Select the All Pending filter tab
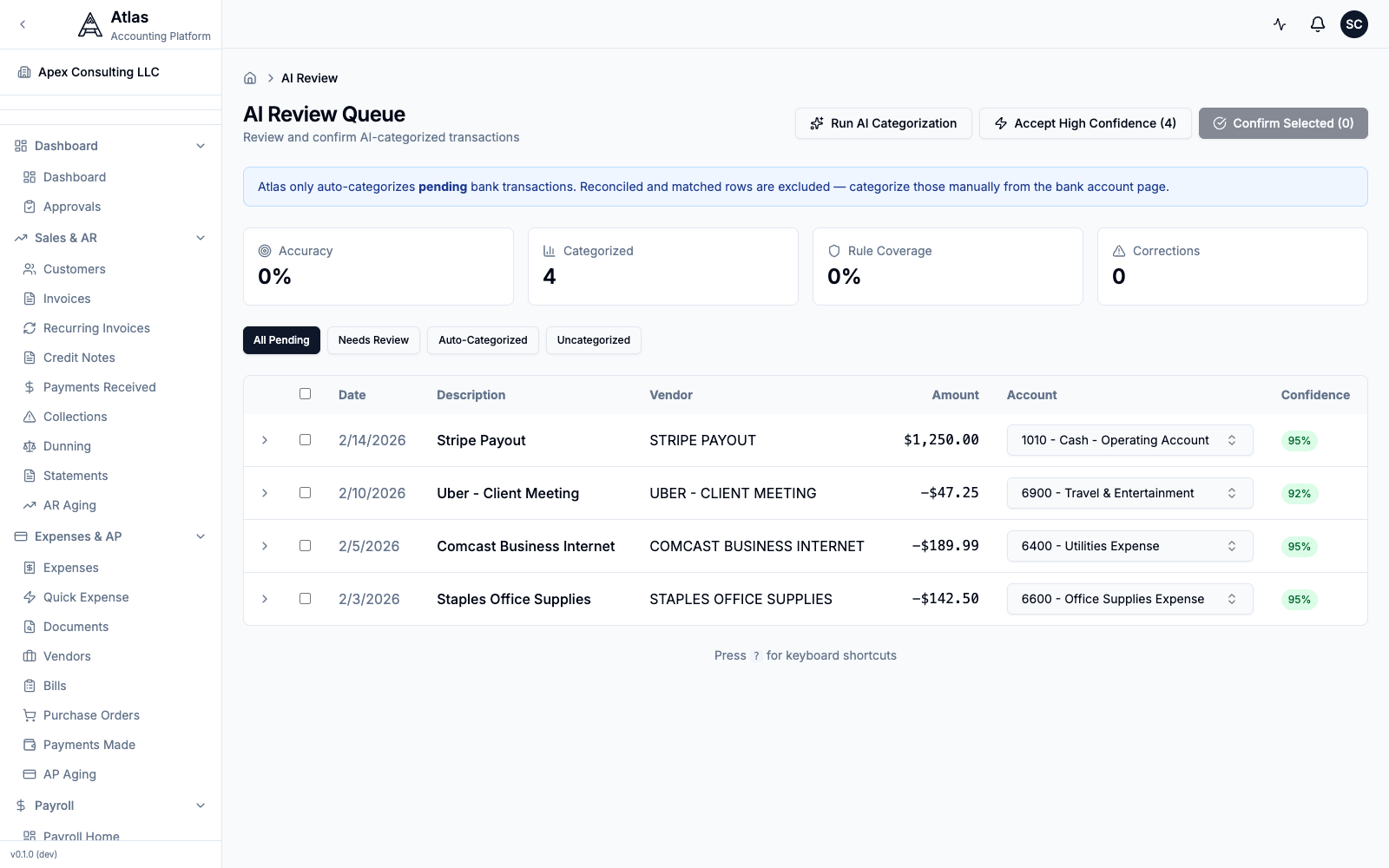This screenshot has height=868, width=1389. [x=281, y=340]
